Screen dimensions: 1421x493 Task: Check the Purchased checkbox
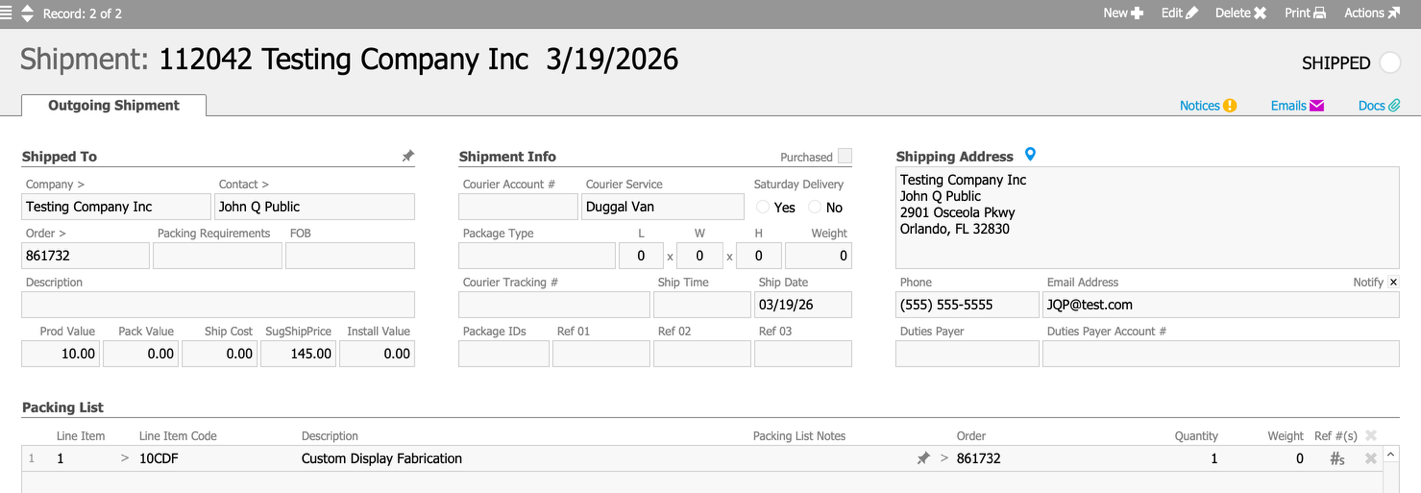pyautogui.click(x=845, y=156)
